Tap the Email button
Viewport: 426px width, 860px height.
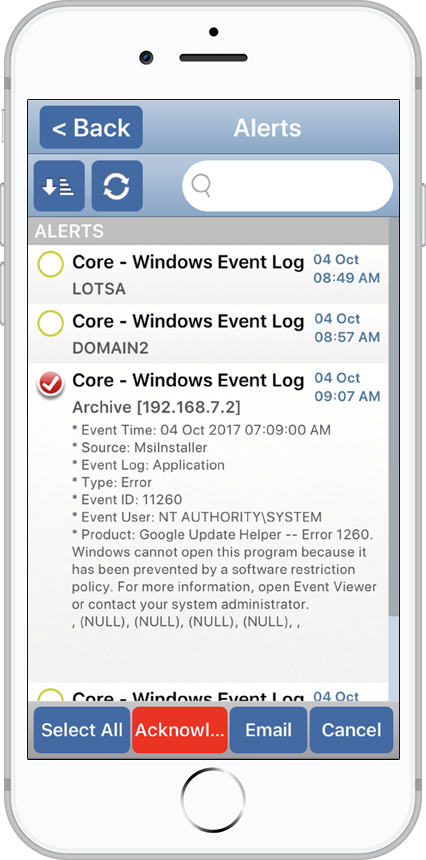pyautogui.click(x=269, y=730)
